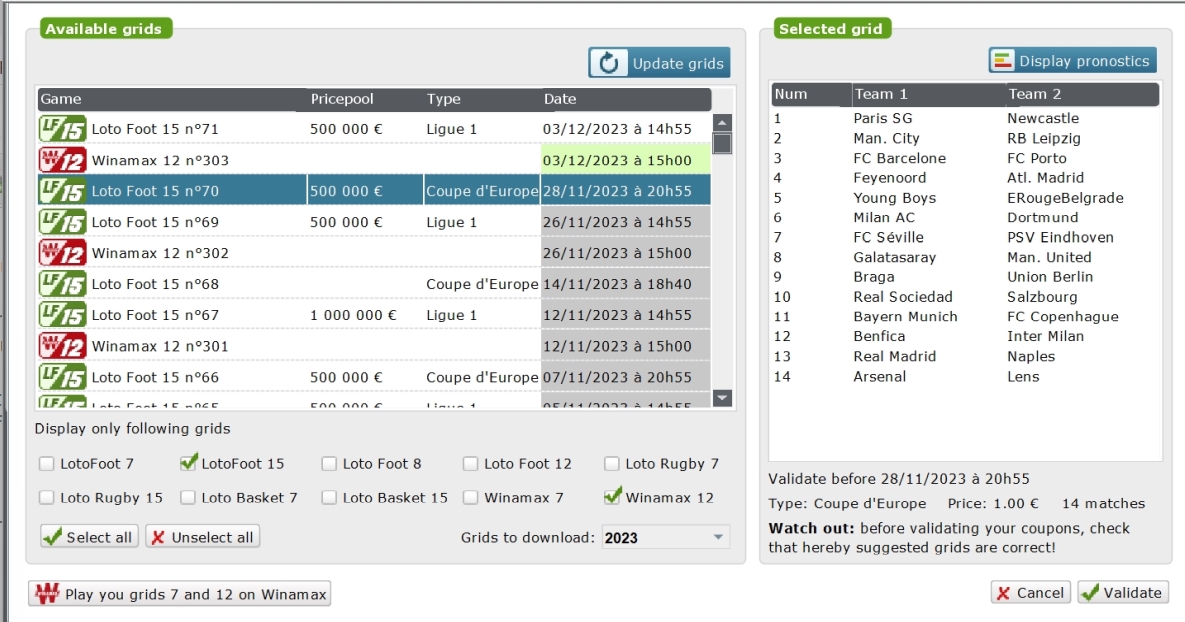Enable the Loto Rugby 7 checkbox

611,463
